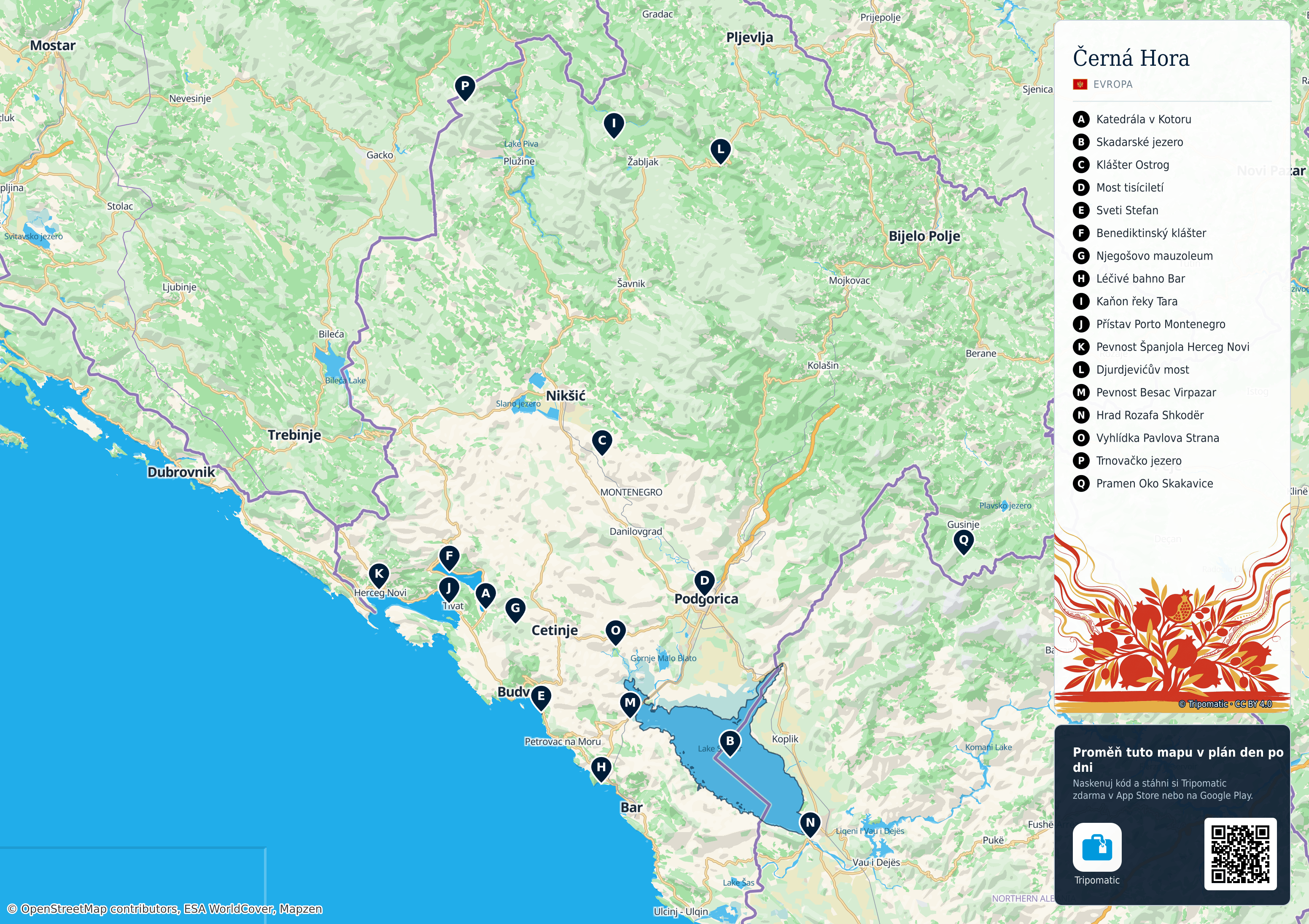Click the Mostar city label
This screenshot has width=1309, height=924.
coord(52,46)
